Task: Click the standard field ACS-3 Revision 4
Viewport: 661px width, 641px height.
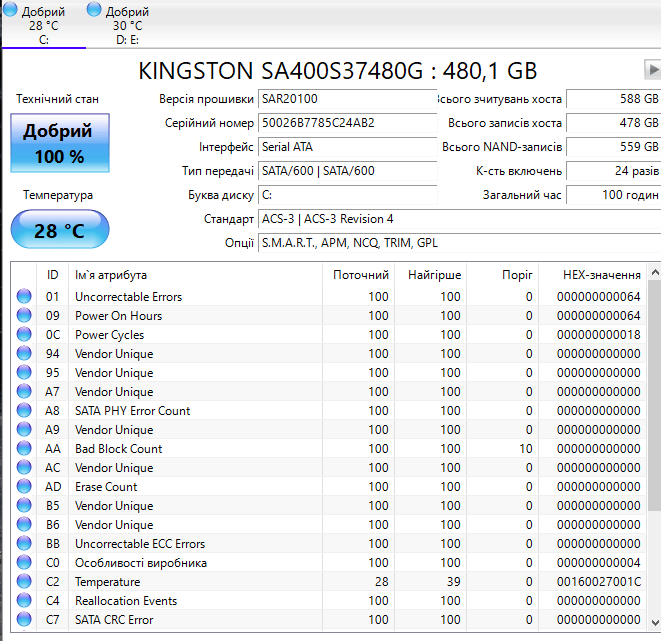Action: (x=459, y=219)
